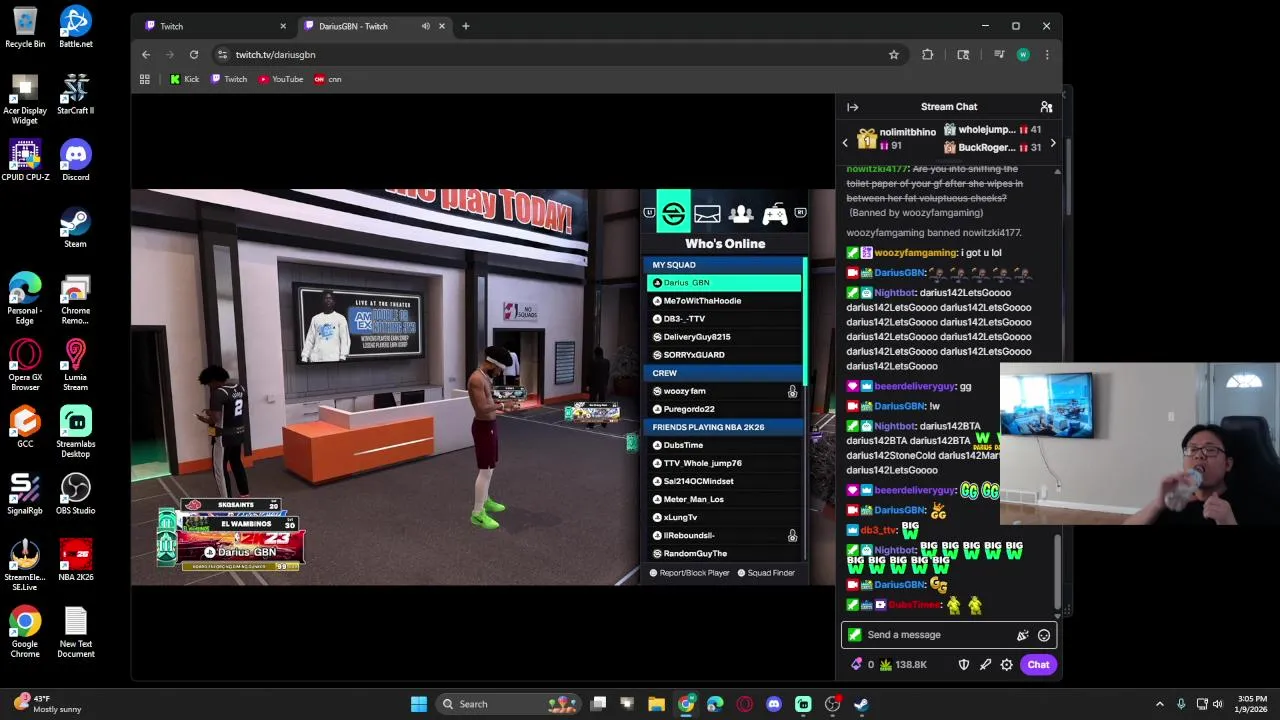Image resolution: width=1280 pixels, height=720 pixels.
Task: Click db3_ttv username in chat
Action: tap(879, 530)
